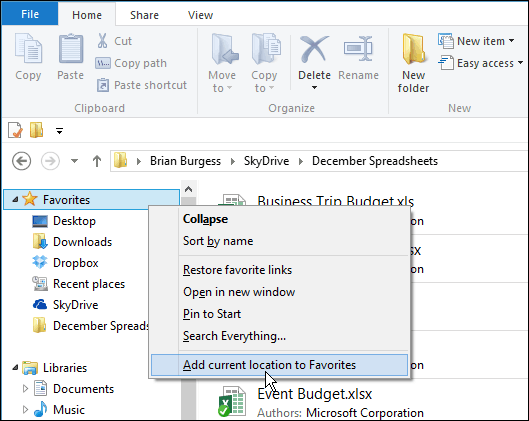
Task: Click the SkyDrive breadcrumb in address bar
Action: coord(267,161)
